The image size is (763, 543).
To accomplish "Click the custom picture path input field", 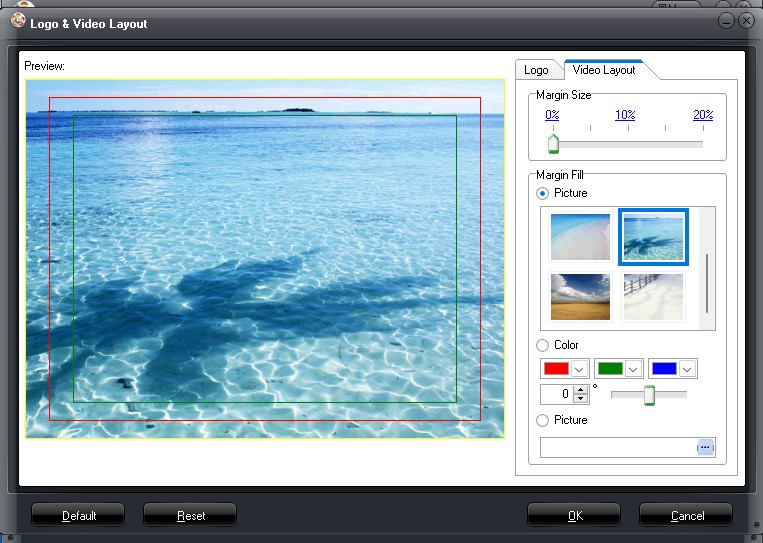I will (x=618, y=447).
